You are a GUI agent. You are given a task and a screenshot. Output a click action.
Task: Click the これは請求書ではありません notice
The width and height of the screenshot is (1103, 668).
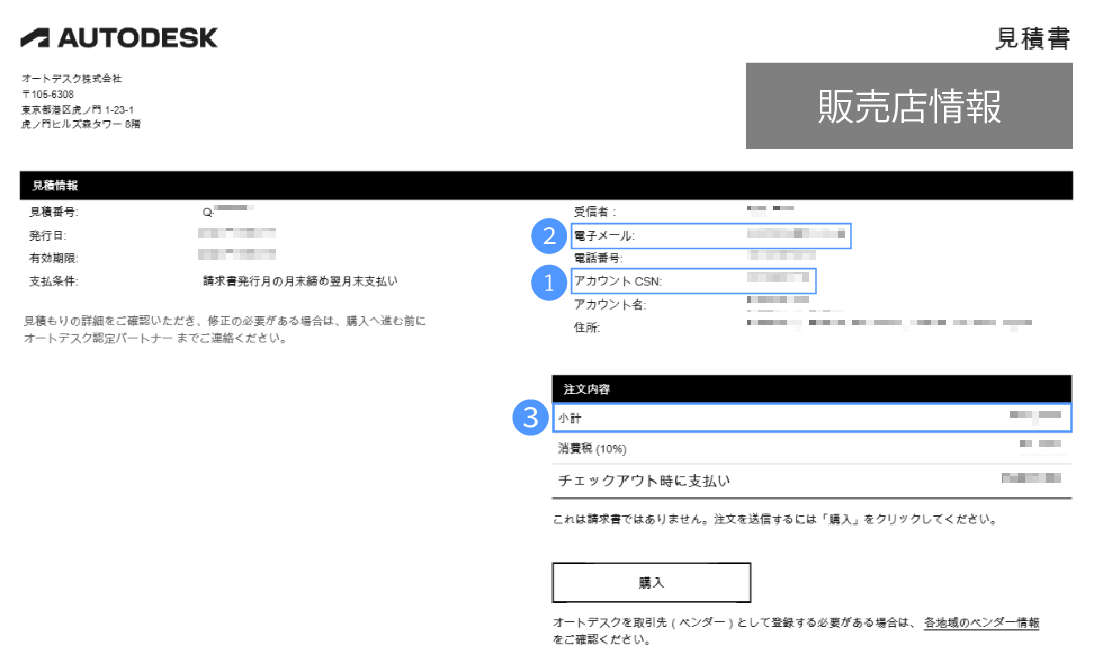[775, 519]
